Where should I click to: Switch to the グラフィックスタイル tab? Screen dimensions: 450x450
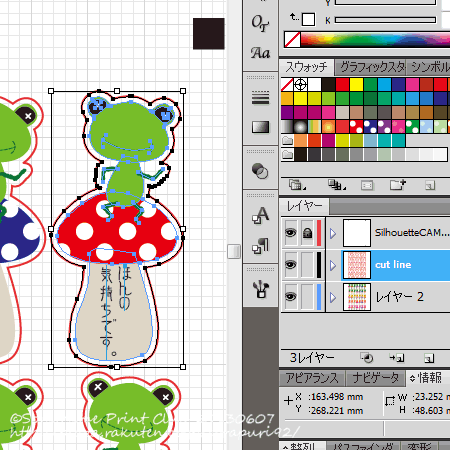pos(372,67)
